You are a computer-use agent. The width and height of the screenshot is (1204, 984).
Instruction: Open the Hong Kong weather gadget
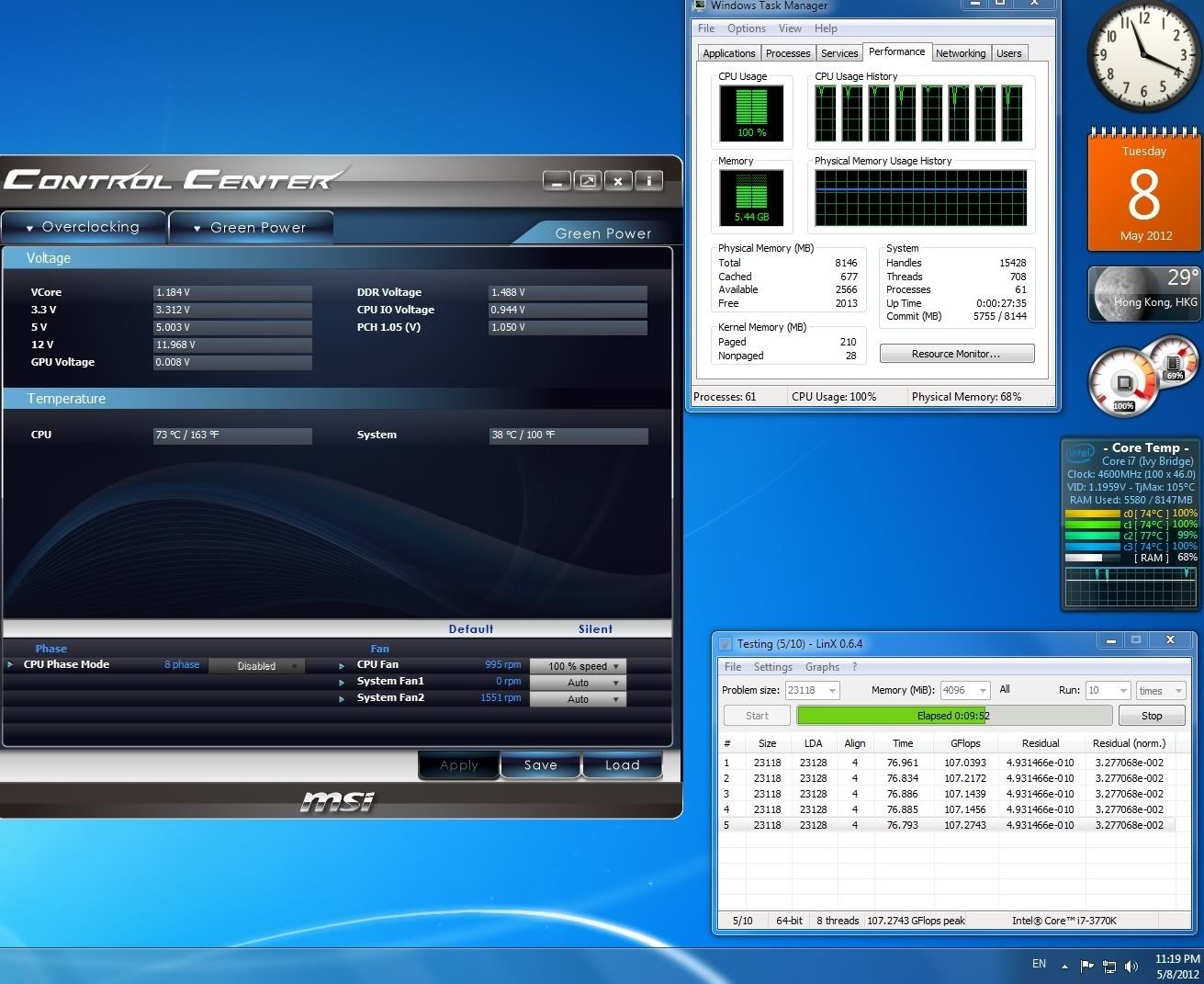[x=1143, y=294]
